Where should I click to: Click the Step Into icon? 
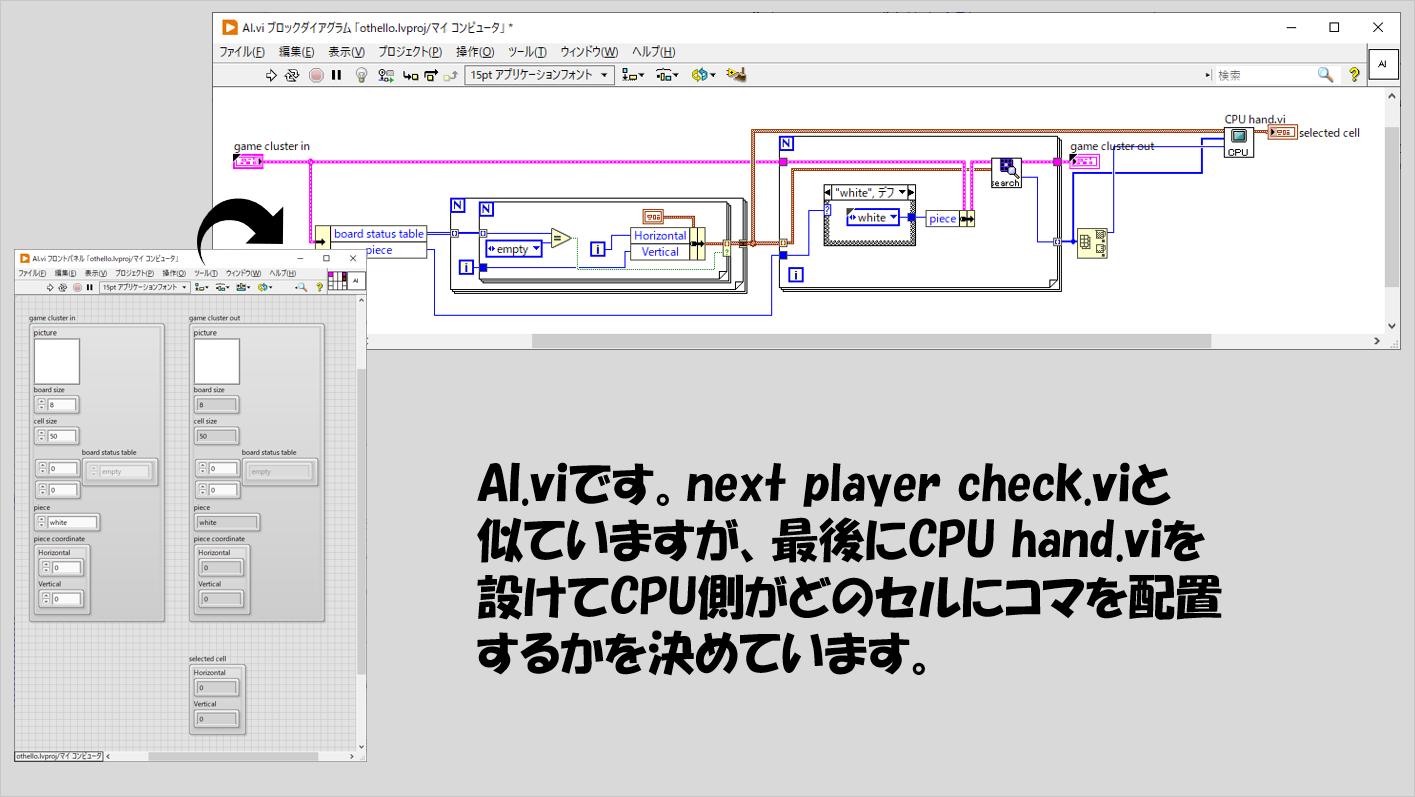(409, 75)
